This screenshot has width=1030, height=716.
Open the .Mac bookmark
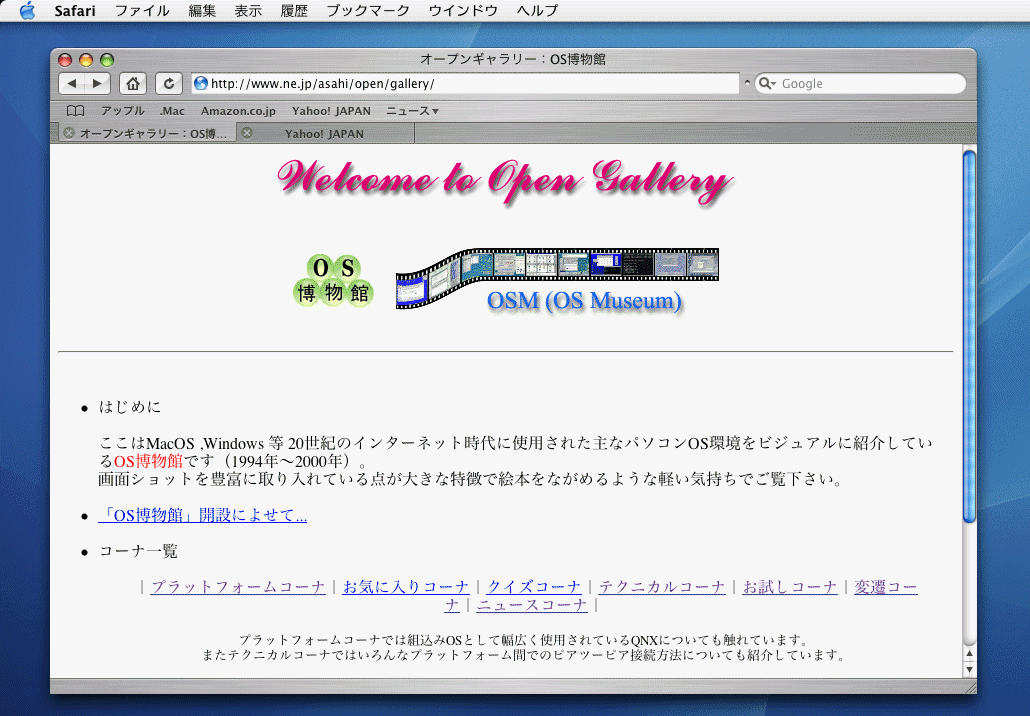172,111
